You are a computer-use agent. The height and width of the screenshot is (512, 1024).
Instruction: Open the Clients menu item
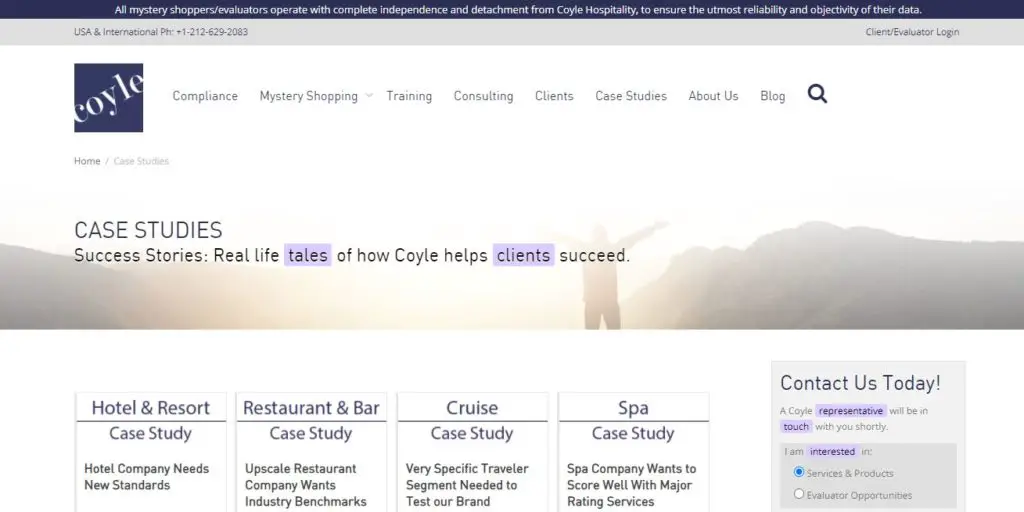554,96
